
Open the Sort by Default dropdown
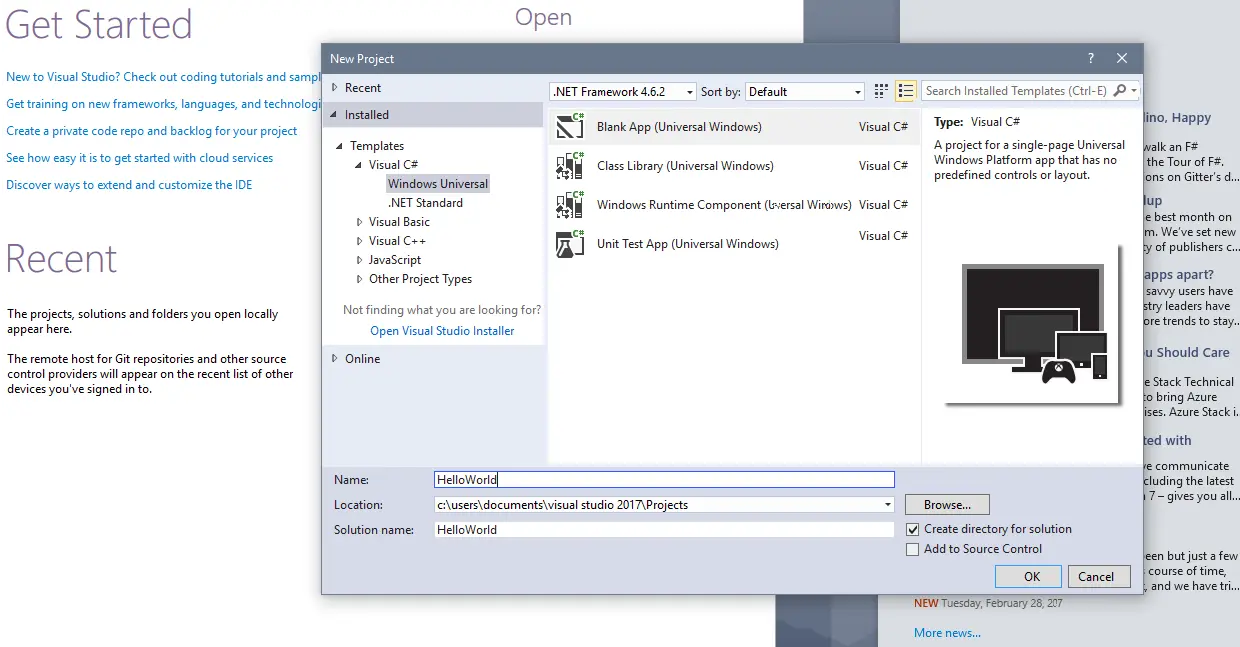805,91
